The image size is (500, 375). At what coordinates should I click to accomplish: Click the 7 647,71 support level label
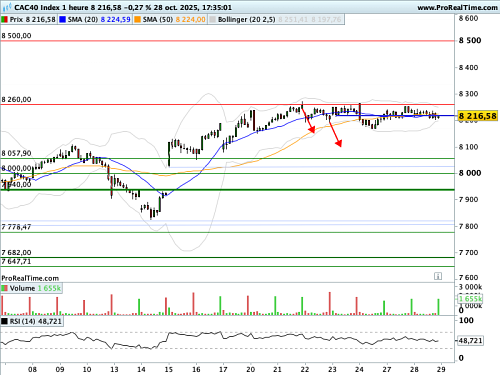(16, 262)
